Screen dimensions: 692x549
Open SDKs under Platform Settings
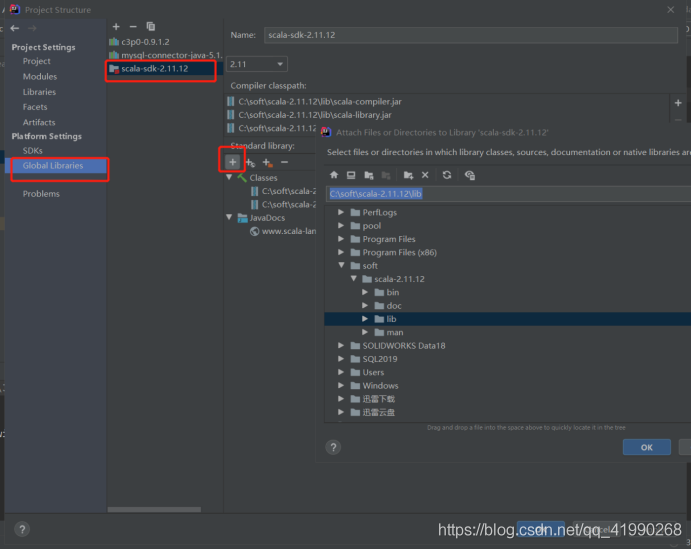point(33,150)
